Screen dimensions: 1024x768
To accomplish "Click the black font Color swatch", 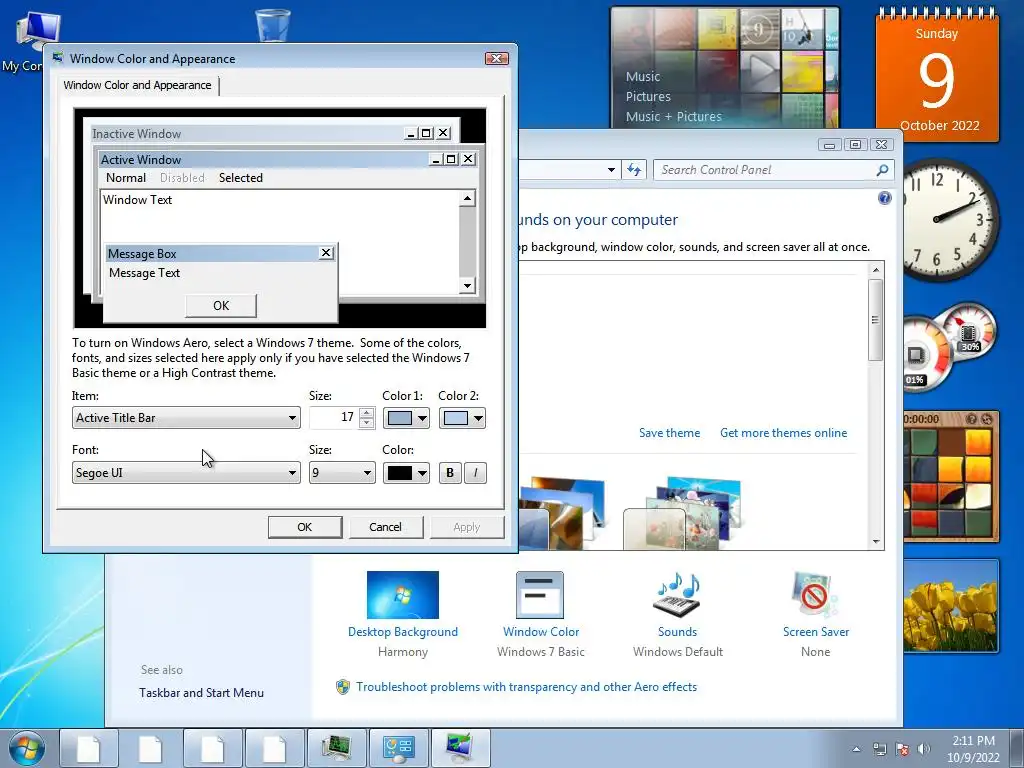I will tap(400, 473).
